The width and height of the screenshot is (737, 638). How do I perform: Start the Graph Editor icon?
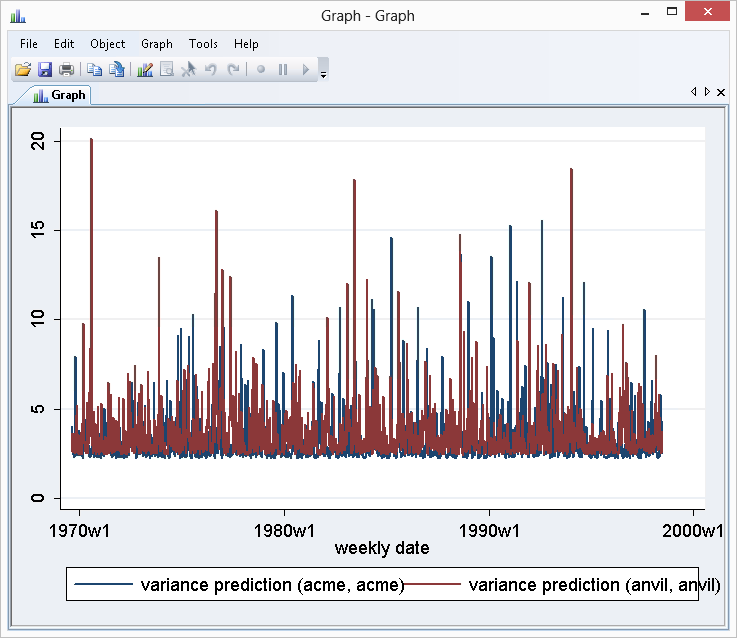145,70
